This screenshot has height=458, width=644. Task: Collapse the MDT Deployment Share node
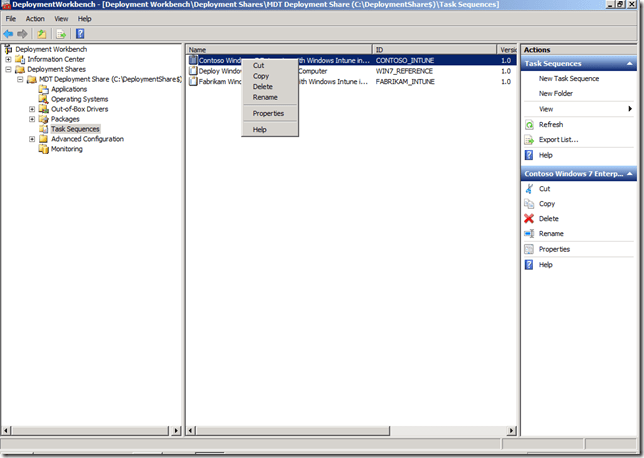tap(20, 79)
